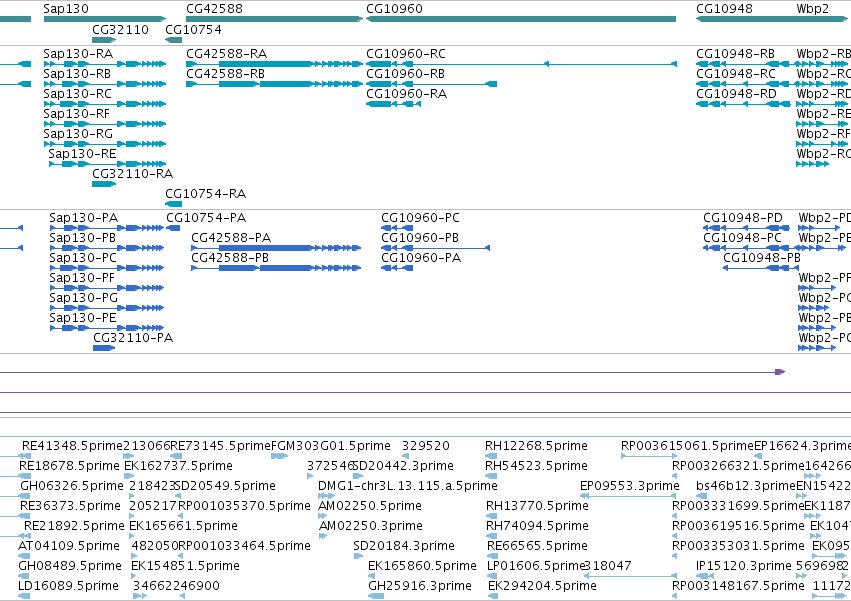Screen dimensions: 851x601
Task: Click EST SD20184.3prime
Action: pos(404,546)
